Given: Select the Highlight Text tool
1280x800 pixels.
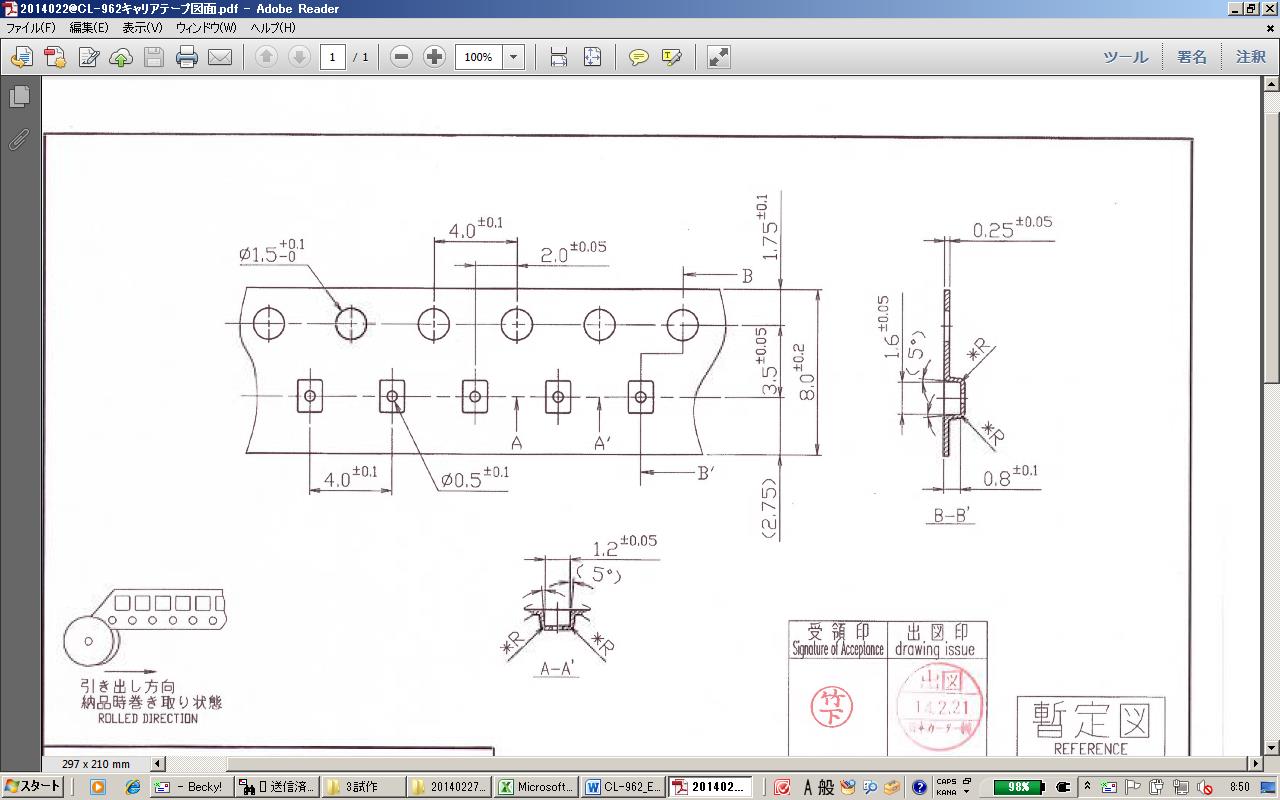Looking at the screenshot, I should point(671,57).
